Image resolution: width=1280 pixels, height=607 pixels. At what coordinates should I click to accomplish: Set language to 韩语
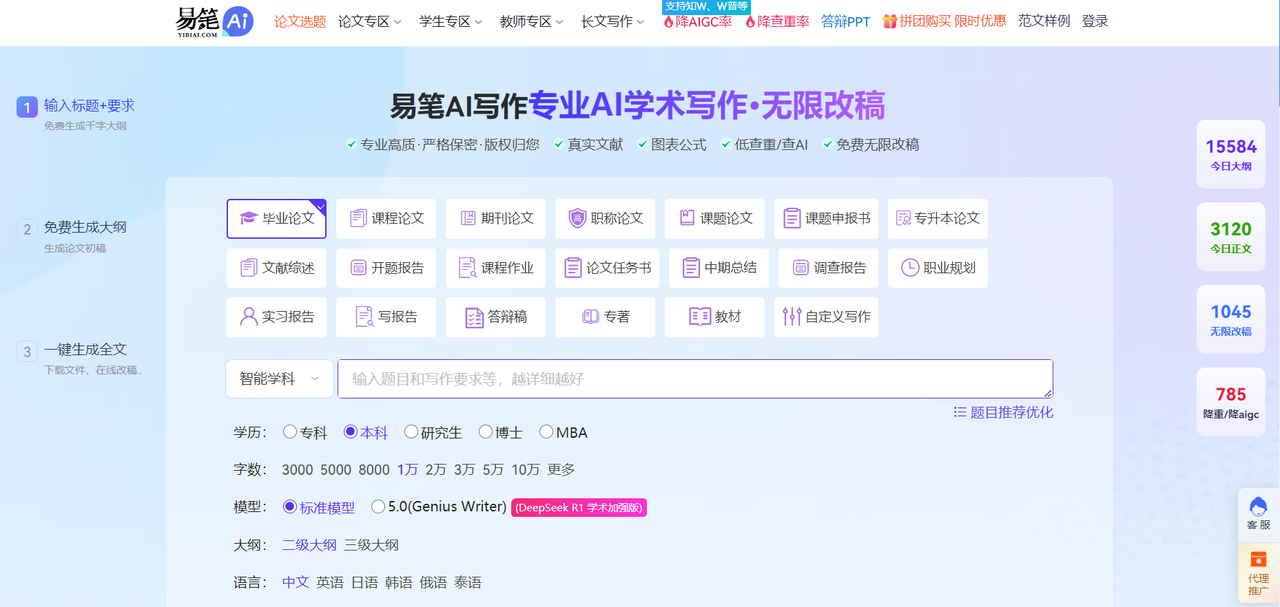point(398,582)
